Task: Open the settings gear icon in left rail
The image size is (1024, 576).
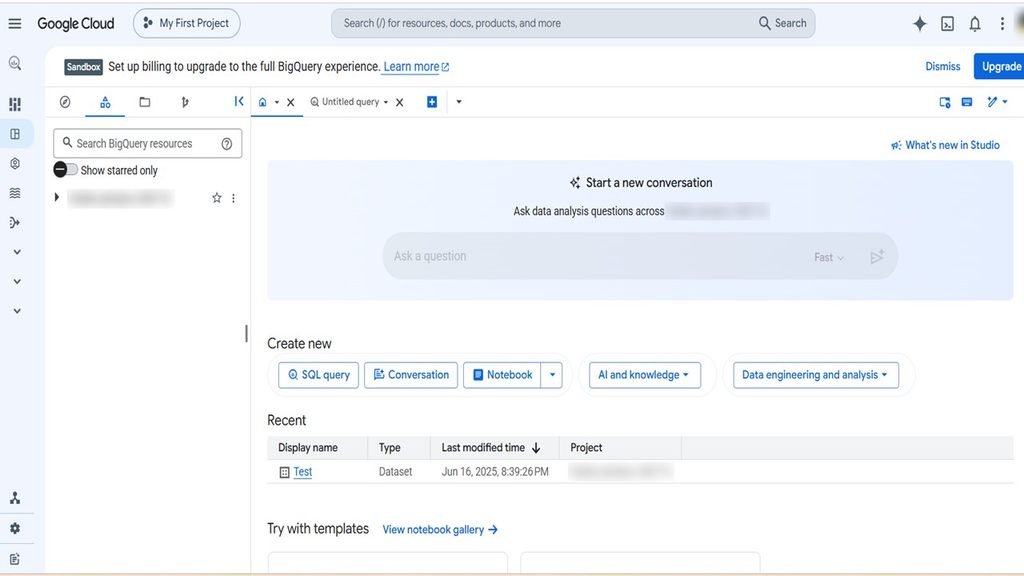Action: 15,528
